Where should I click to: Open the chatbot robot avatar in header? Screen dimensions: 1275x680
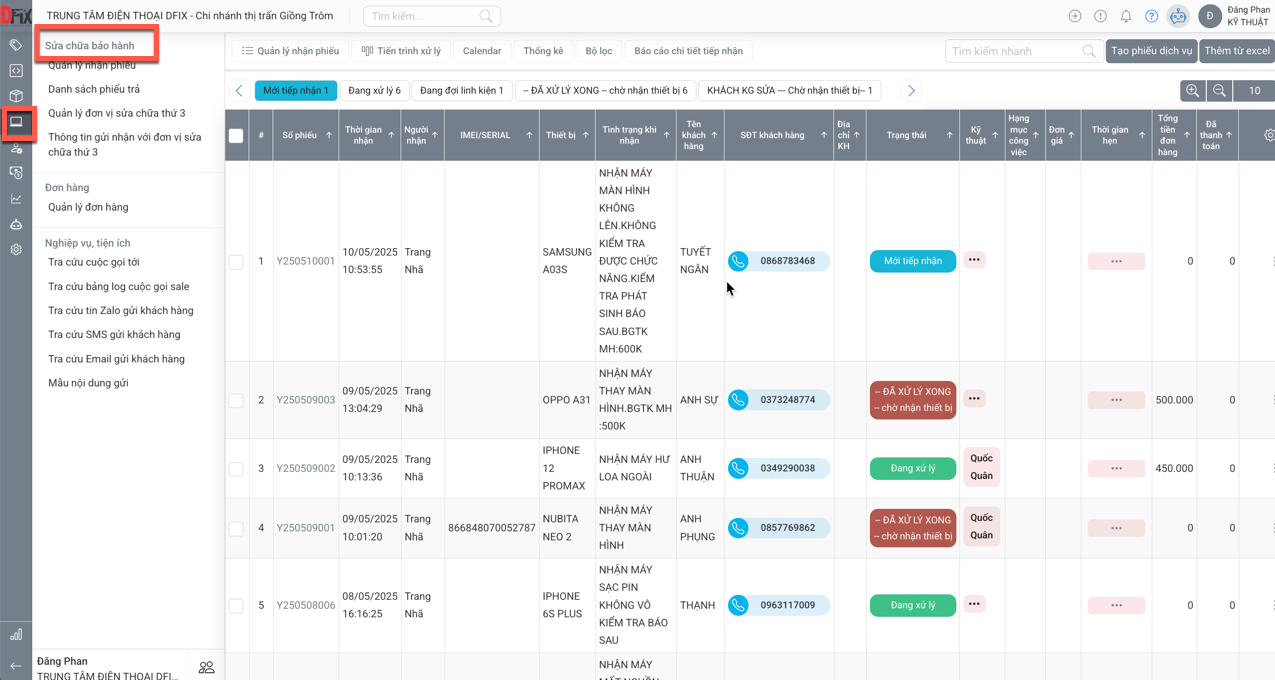click(1179, 16)
